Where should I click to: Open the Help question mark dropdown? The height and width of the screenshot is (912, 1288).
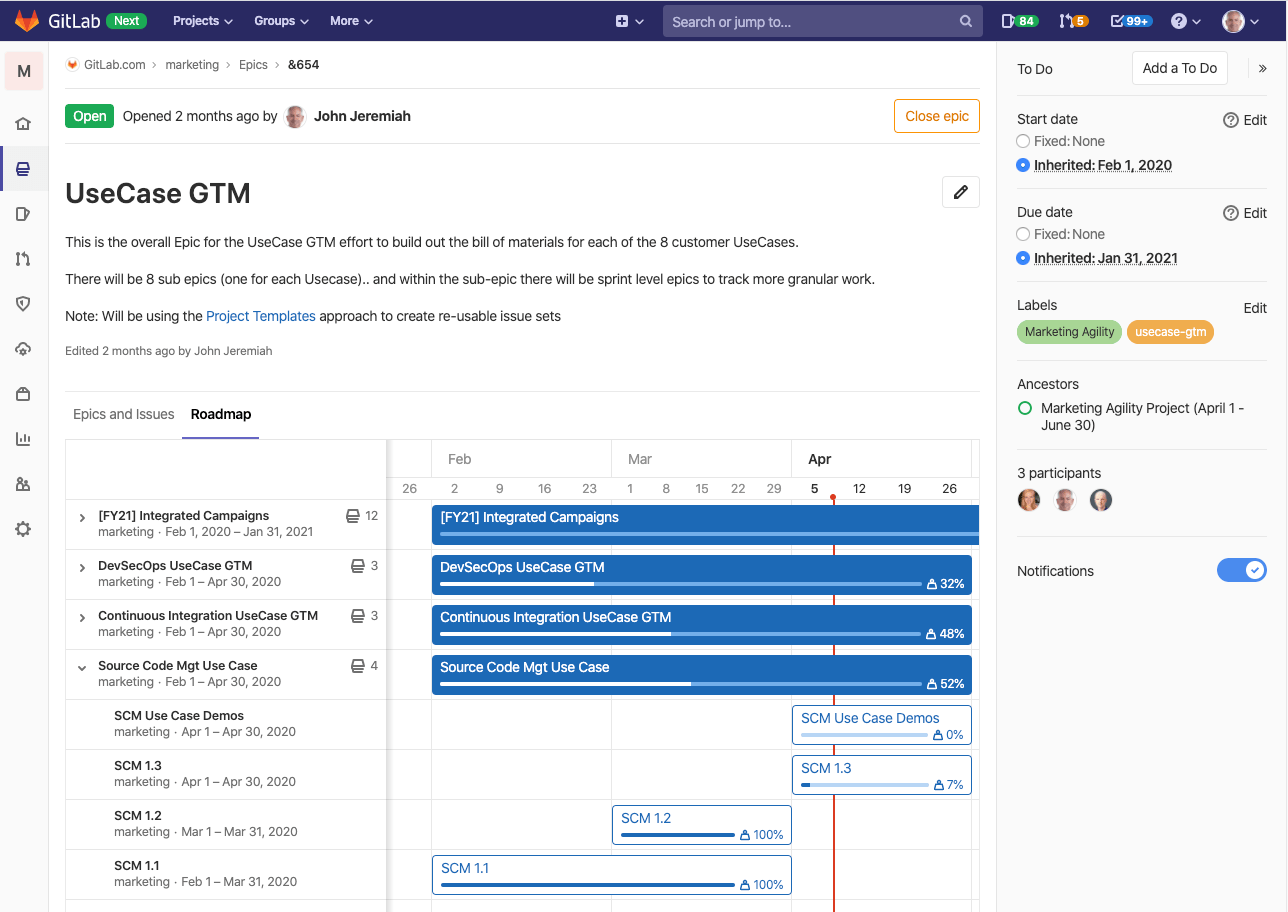click(x=1186, y=21)
